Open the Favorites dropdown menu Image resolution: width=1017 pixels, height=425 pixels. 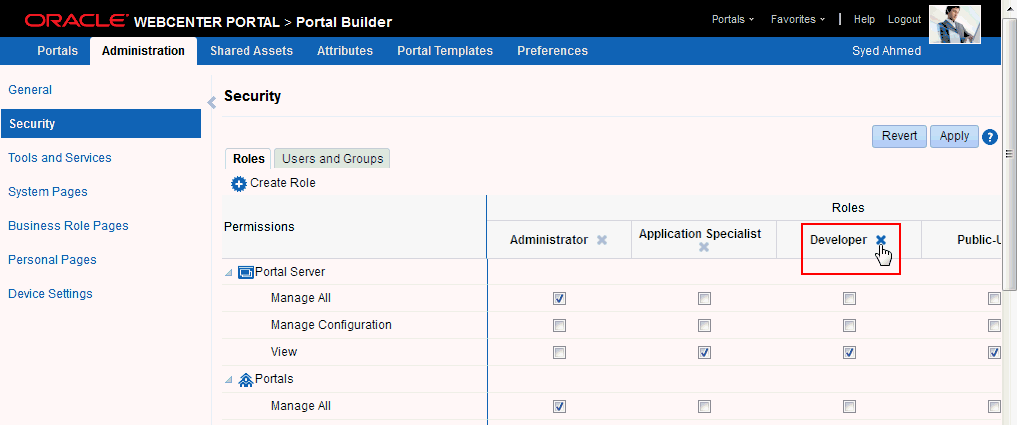pyautogui.click(x=798, y=19)
